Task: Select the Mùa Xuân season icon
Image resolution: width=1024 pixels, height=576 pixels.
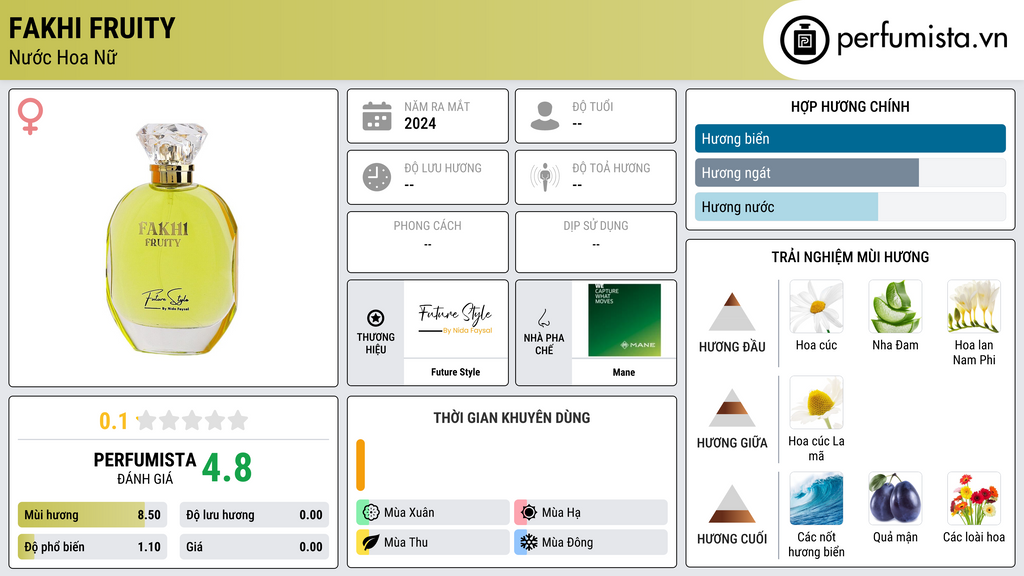Action: click(371, 513)
